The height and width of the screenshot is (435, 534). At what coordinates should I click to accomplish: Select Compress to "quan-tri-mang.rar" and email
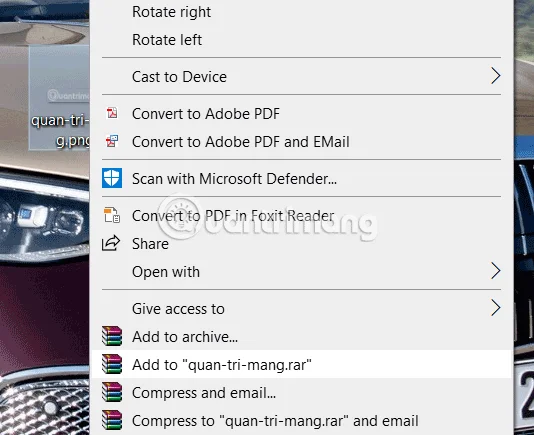tap(302, 420)
